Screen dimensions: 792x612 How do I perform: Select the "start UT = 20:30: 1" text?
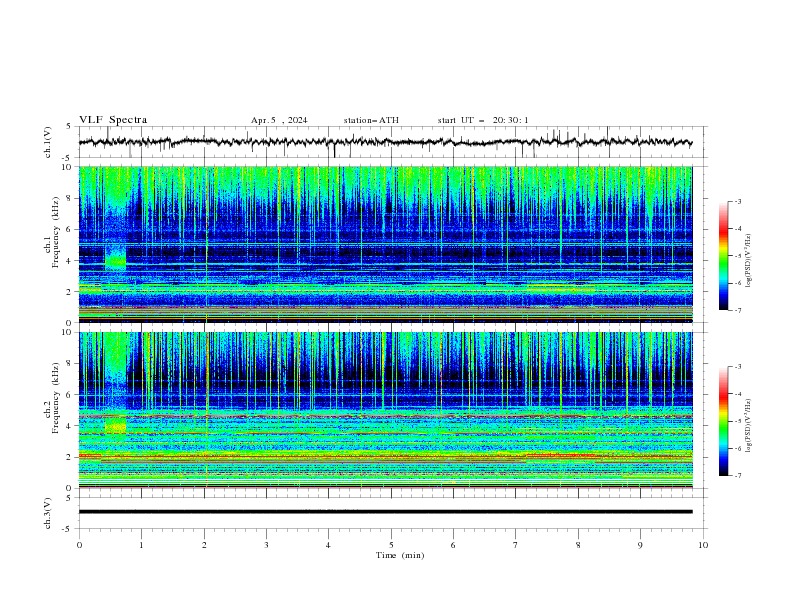[483, 120]
